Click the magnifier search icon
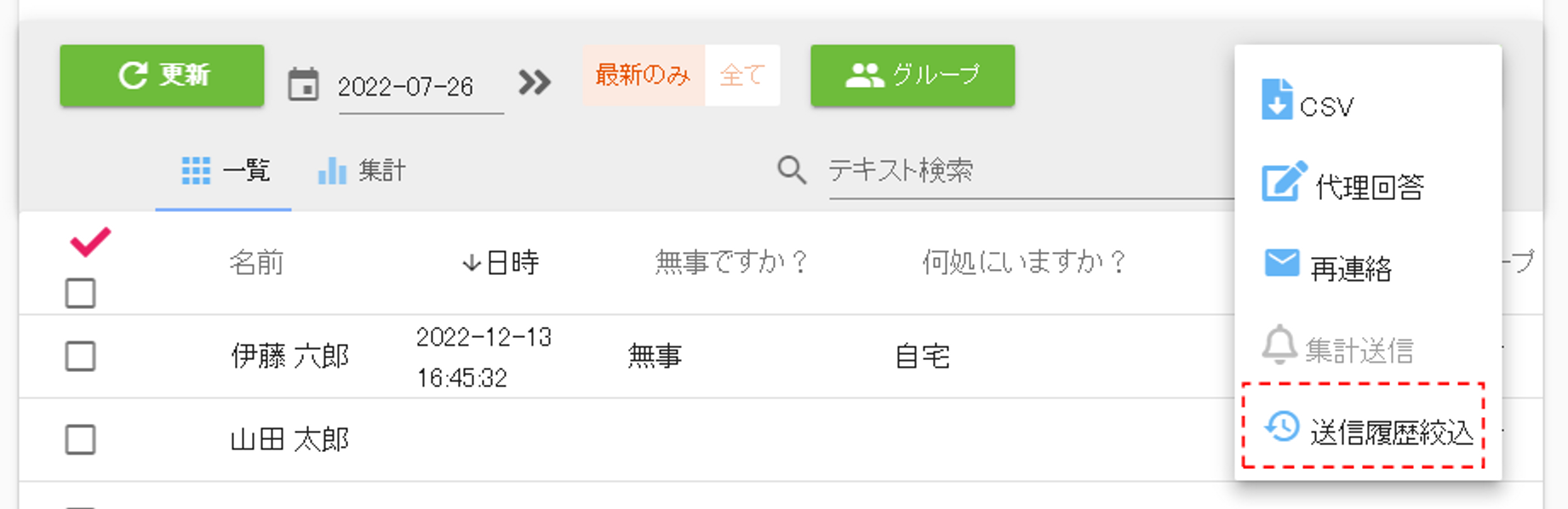 point(792,170)
